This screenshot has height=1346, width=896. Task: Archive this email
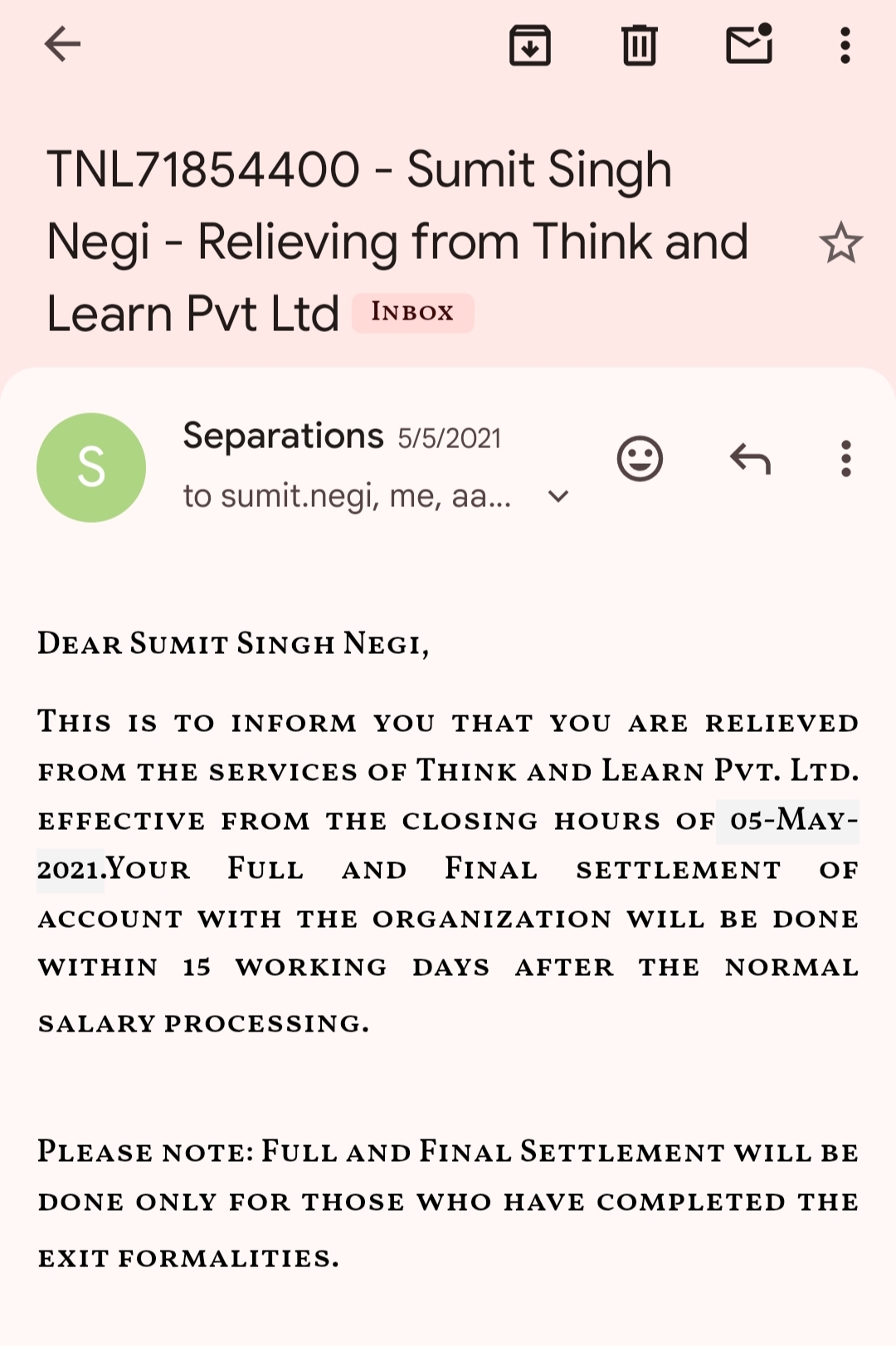[x=530, y=45]
